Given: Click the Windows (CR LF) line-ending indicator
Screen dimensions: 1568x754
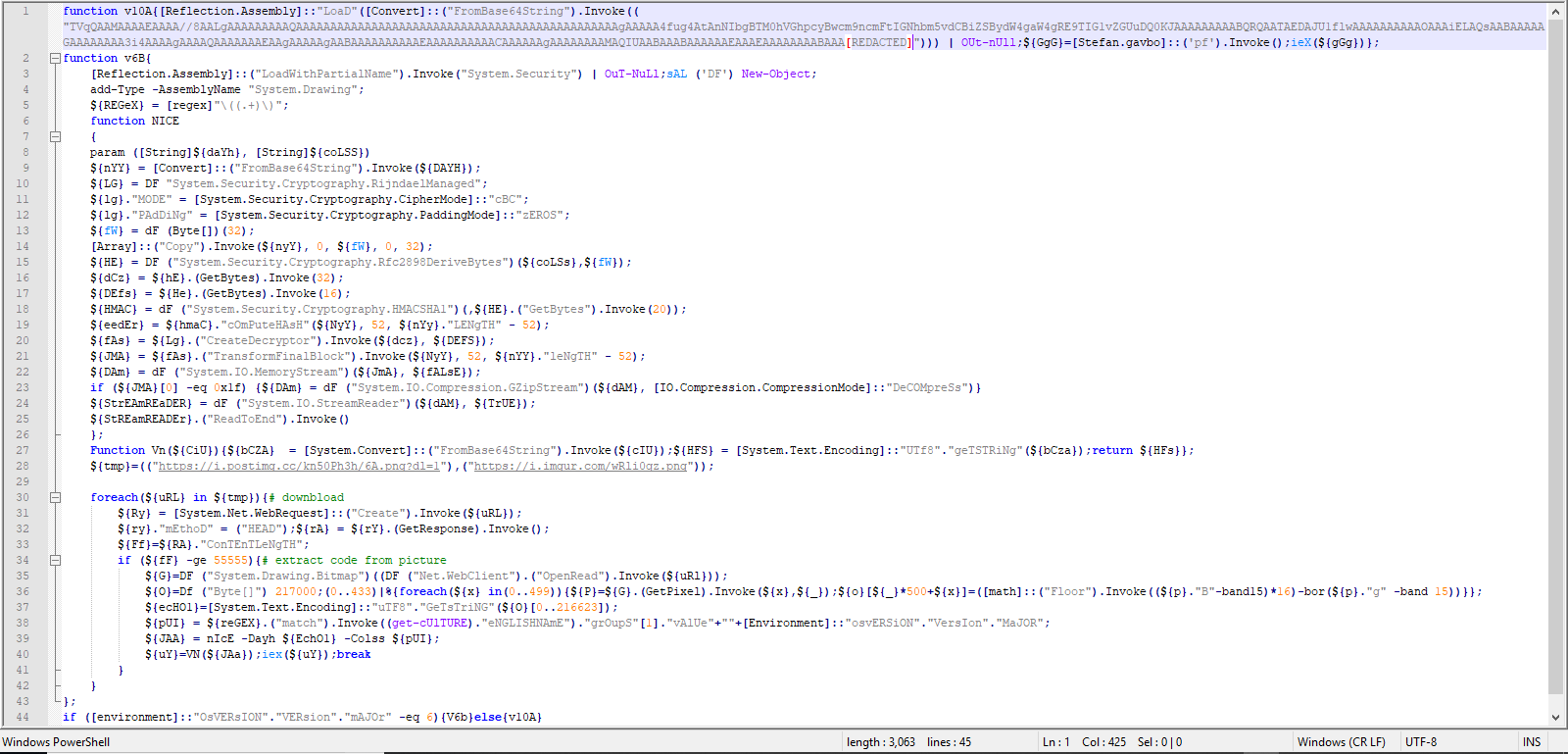Looking at the screenshot, I should pyautogui.click(x=1342, y=742).
